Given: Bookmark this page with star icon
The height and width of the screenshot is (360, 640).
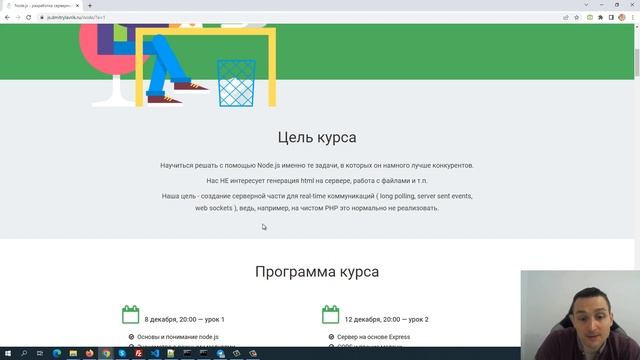Looking at the screenshot, I should (x=577, y=18).
